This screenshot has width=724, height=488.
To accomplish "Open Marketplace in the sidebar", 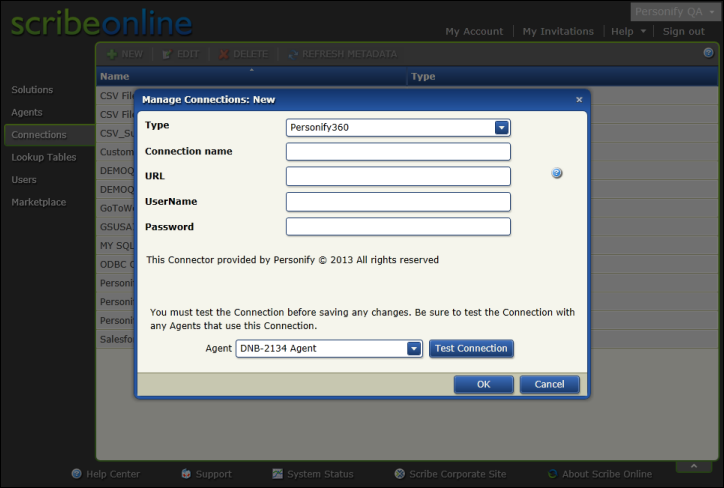I will pos(39,202).
